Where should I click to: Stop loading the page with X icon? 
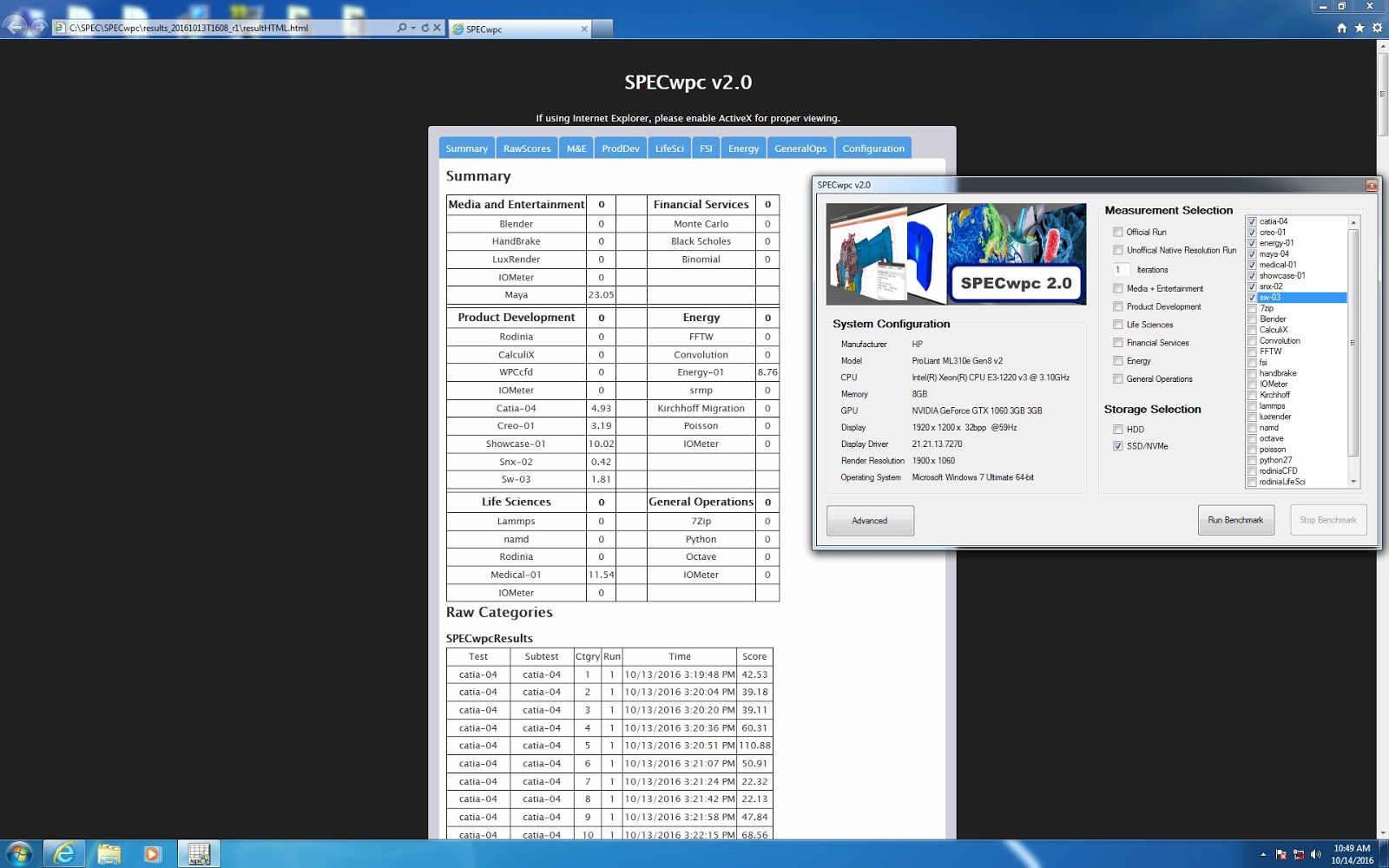[x=437, y=28]
